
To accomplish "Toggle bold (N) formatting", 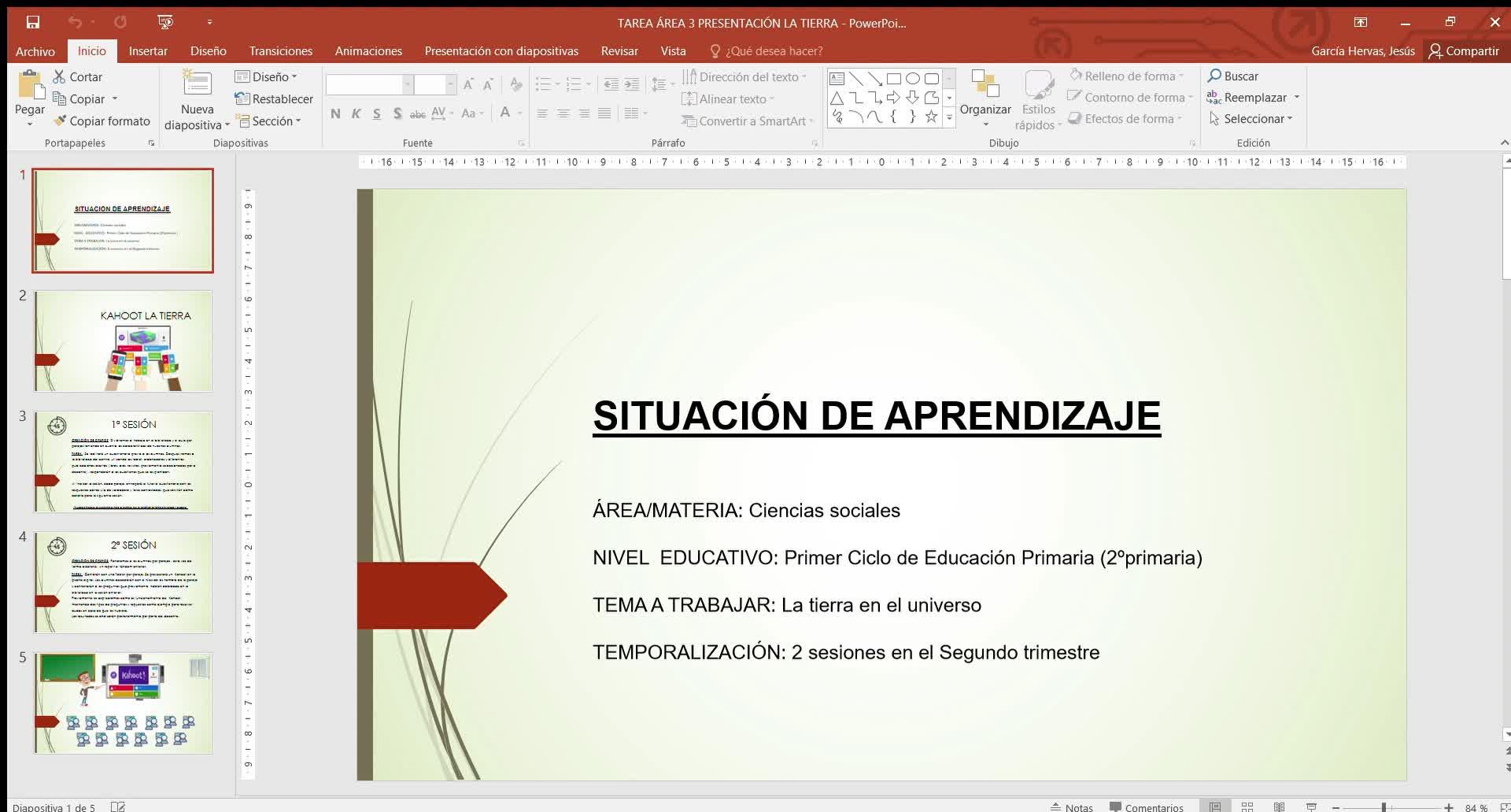I will click(x=335, y=113).
